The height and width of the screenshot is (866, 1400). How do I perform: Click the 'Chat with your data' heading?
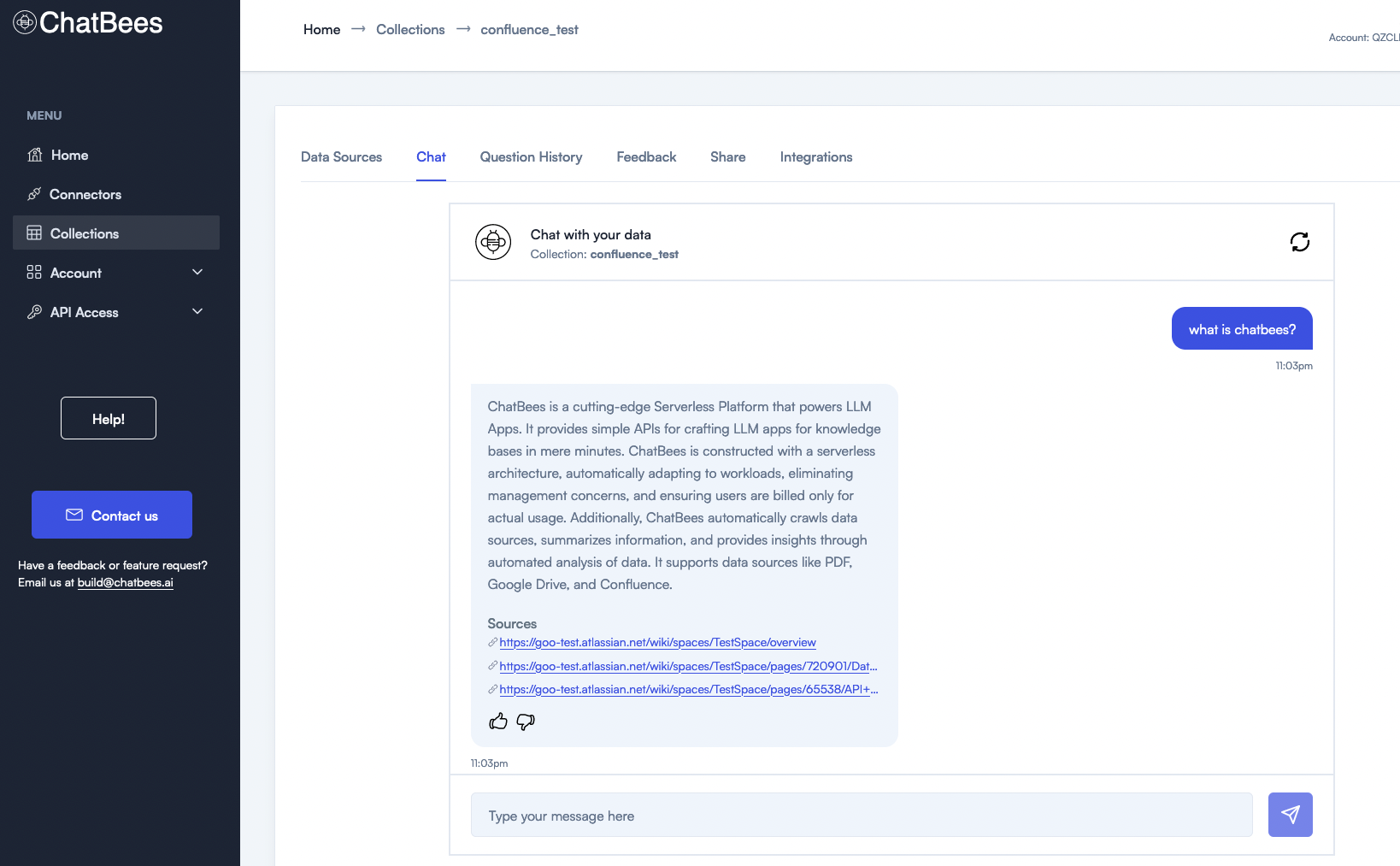(x=591, y=234)
